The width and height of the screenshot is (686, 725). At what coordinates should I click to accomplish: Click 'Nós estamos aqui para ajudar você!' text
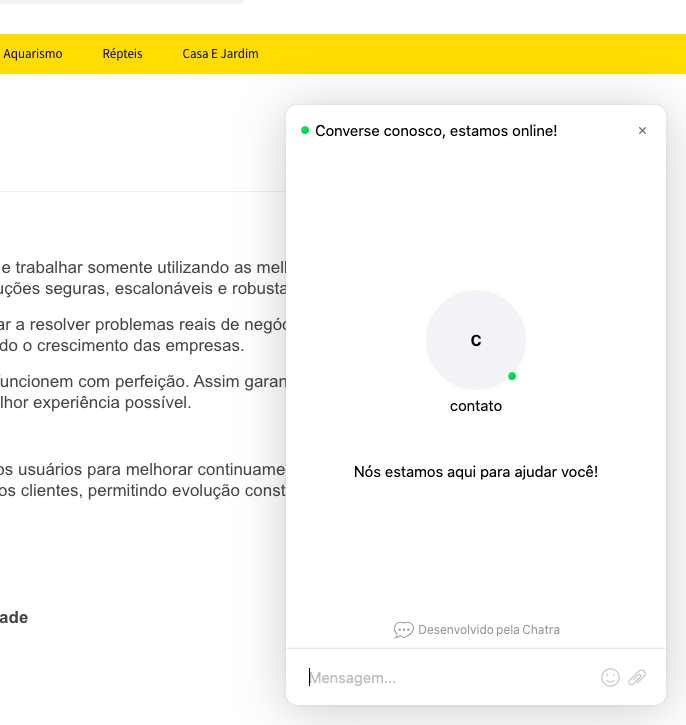point(476,472)
